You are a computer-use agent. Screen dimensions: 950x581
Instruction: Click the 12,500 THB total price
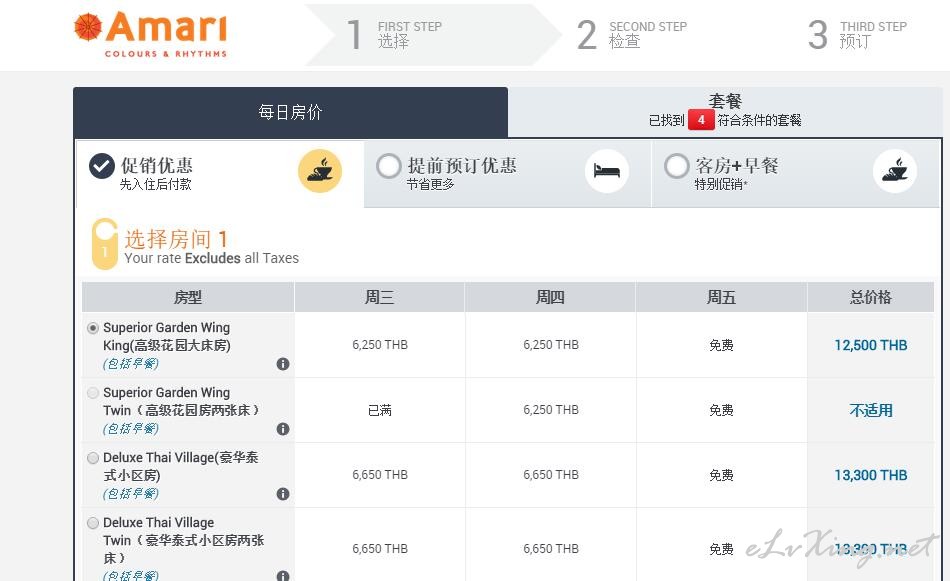(x=871, y=345)
